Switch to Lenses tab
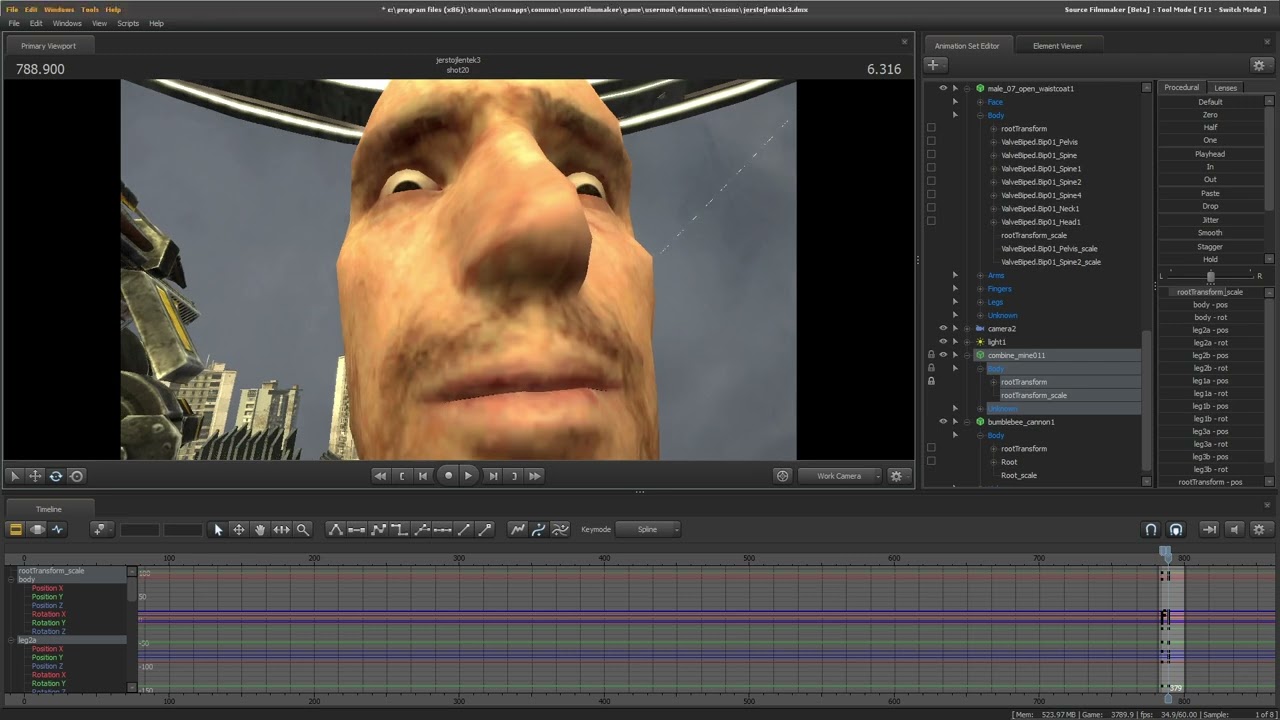 (1225, 87)
